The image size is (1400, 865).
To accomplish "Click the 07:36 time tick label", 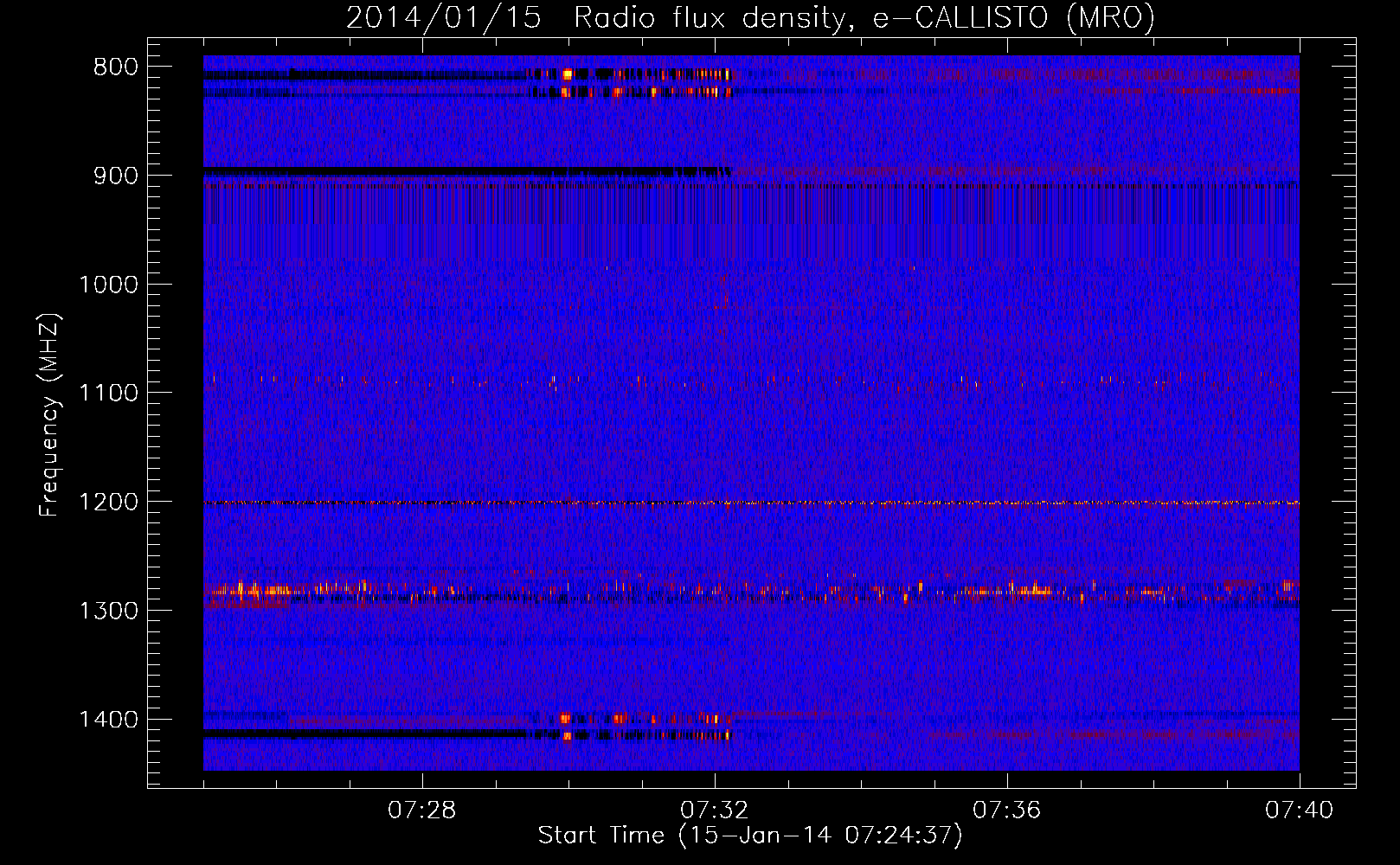I will [x=1007, y=811].
